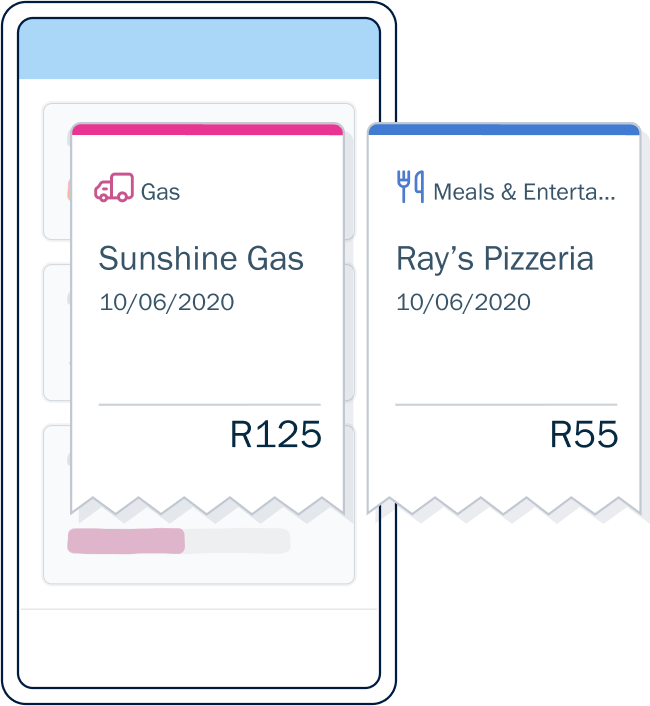Click the gray unfilled progress bar portion

(x=238, y=541)
